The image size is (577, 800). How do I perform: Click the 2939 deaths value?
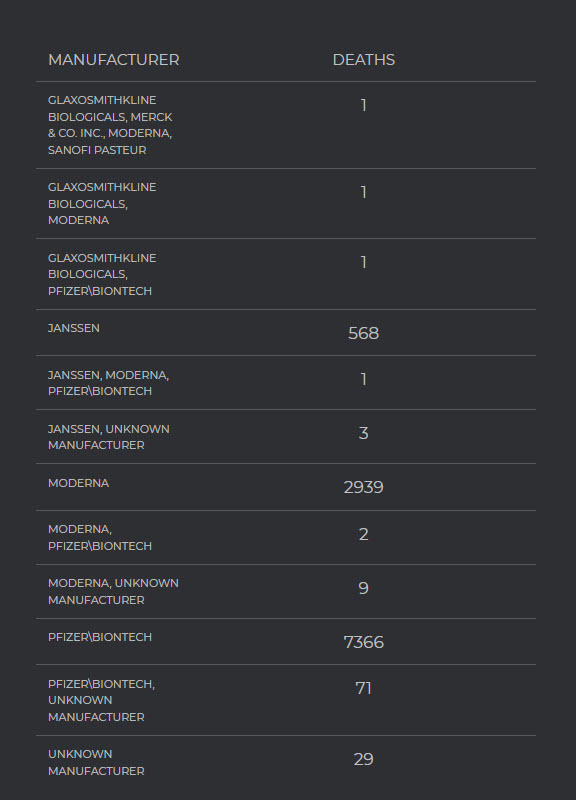(x=363, y=487)
